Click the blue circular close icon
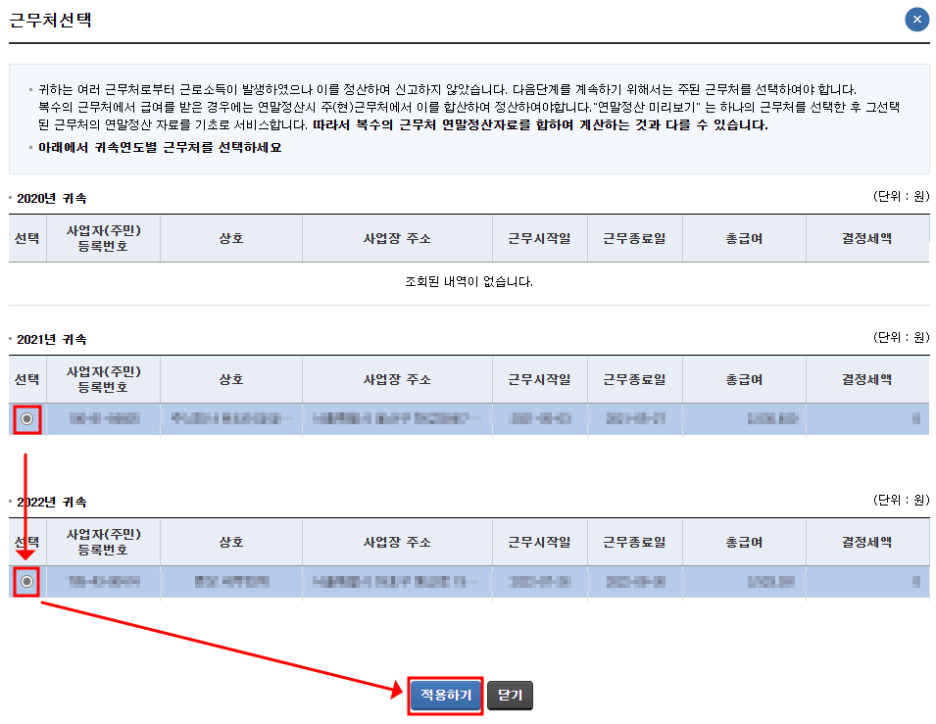This screenshot has width=936, height=724. (916, 18)
